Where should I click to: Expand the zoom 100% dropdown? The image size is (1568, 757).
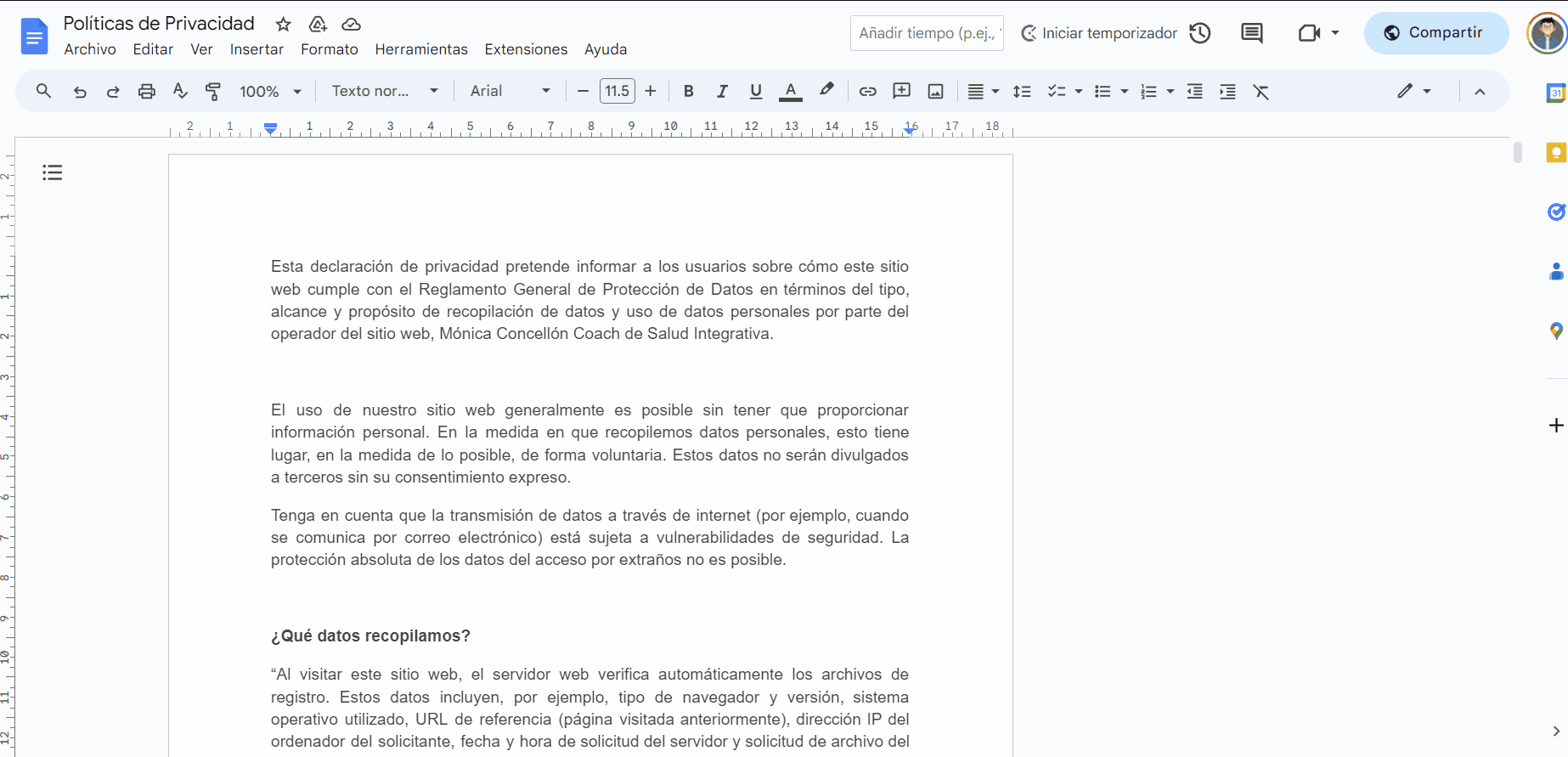pyautogui.click(x=270, y=92)
